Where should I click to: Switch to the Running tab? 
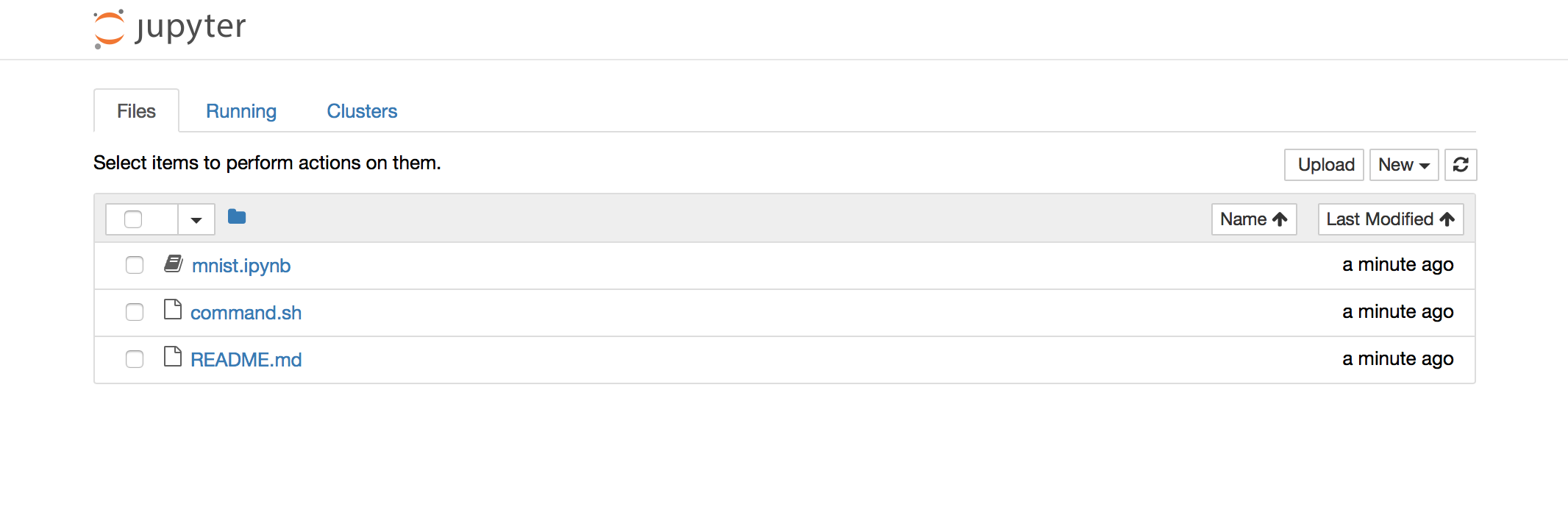[241, 111]
